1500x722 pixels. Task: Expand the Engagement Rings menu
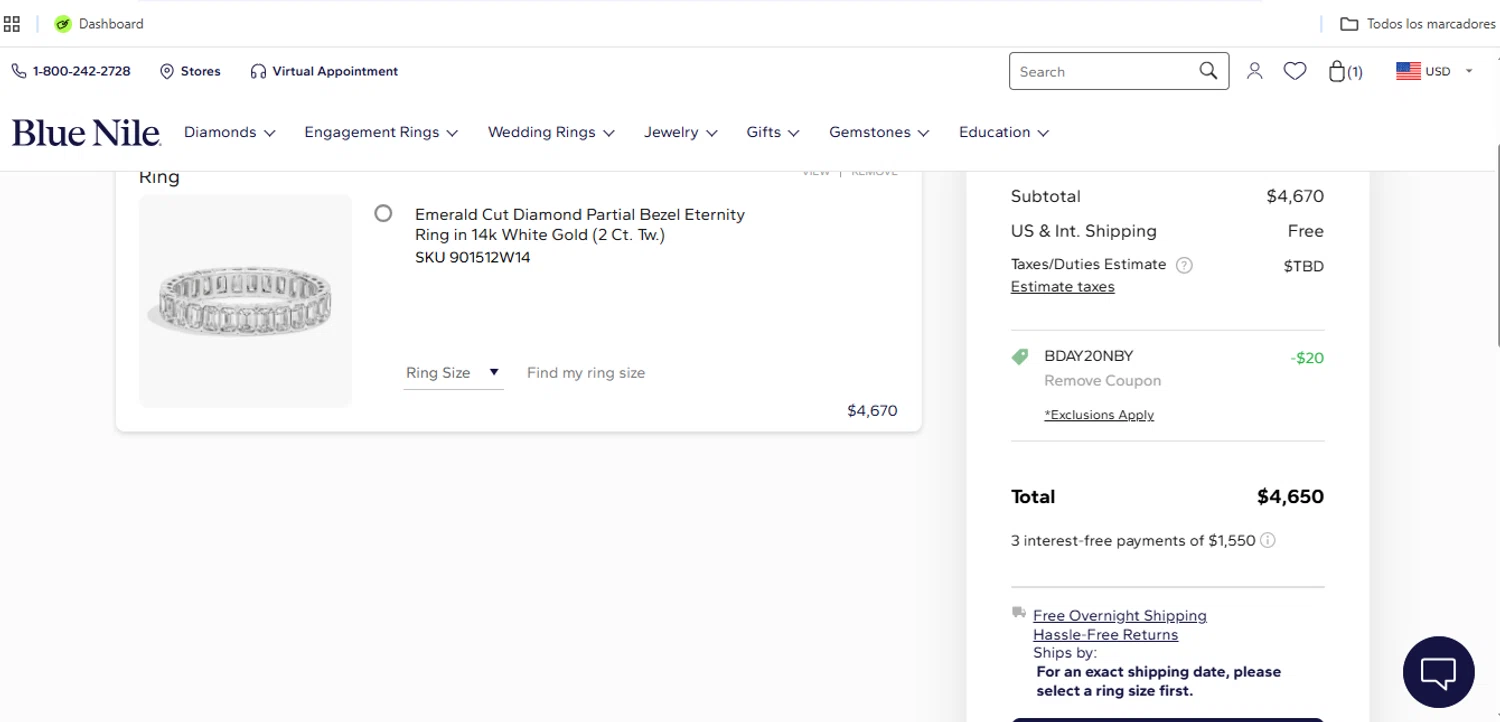tap(381, 132)
